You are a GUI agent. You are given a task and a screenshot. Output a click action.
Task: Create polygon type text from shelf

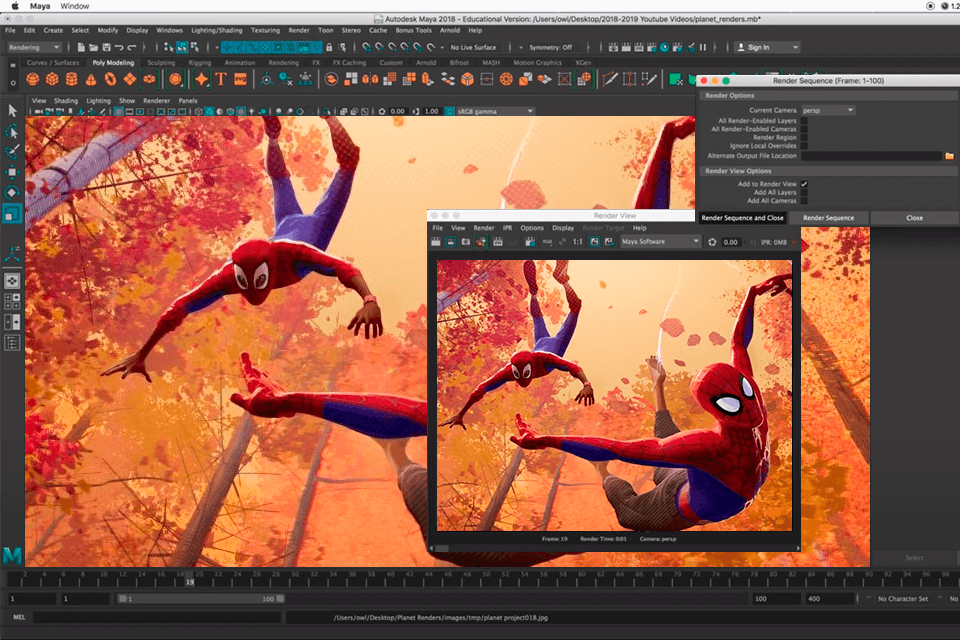(220, 80)
